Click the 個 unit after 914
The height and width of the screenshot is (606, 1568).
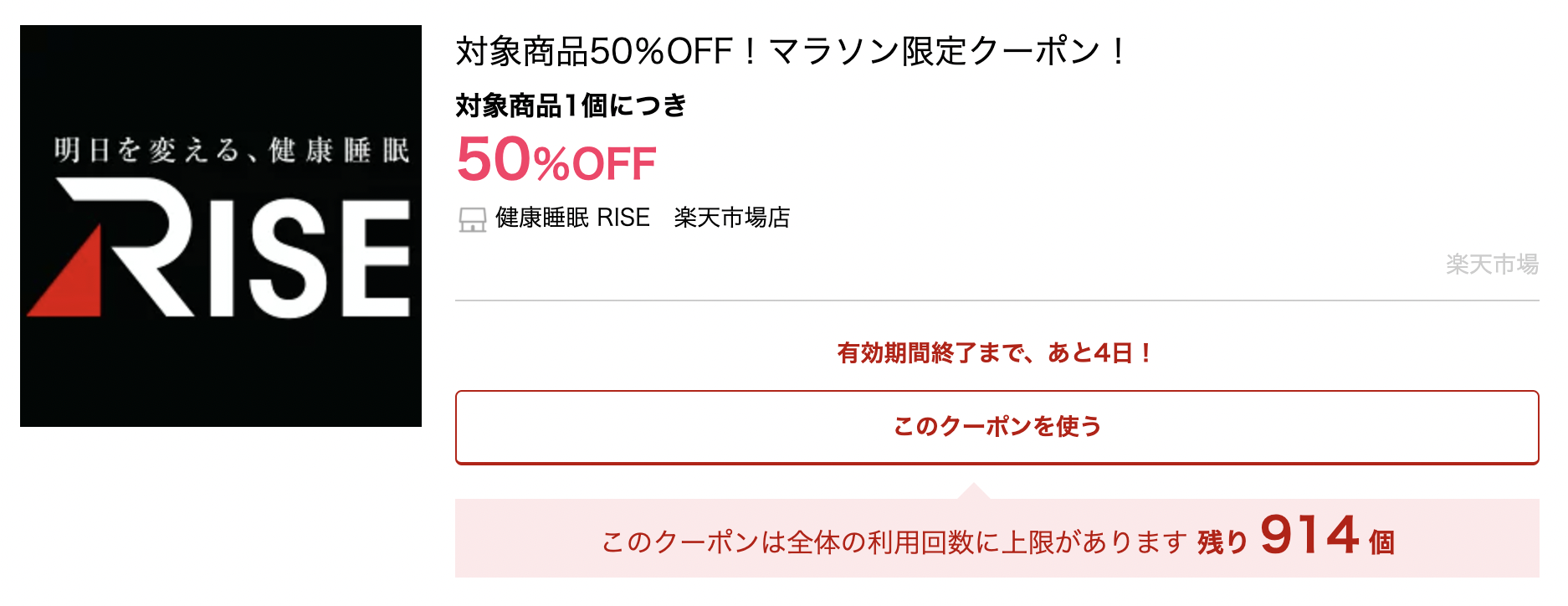point(1381,542)
